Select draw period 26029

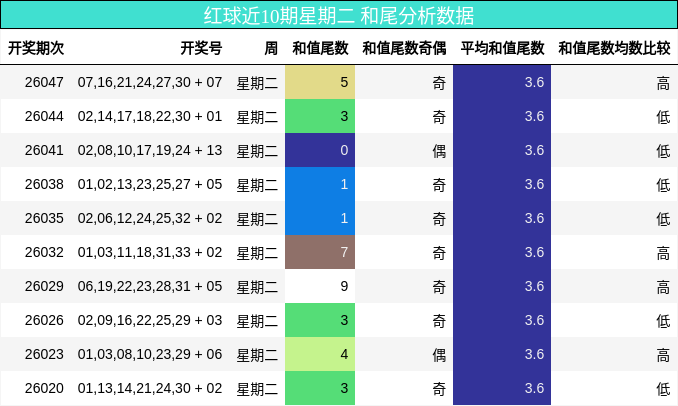click(x=44, y=286)
